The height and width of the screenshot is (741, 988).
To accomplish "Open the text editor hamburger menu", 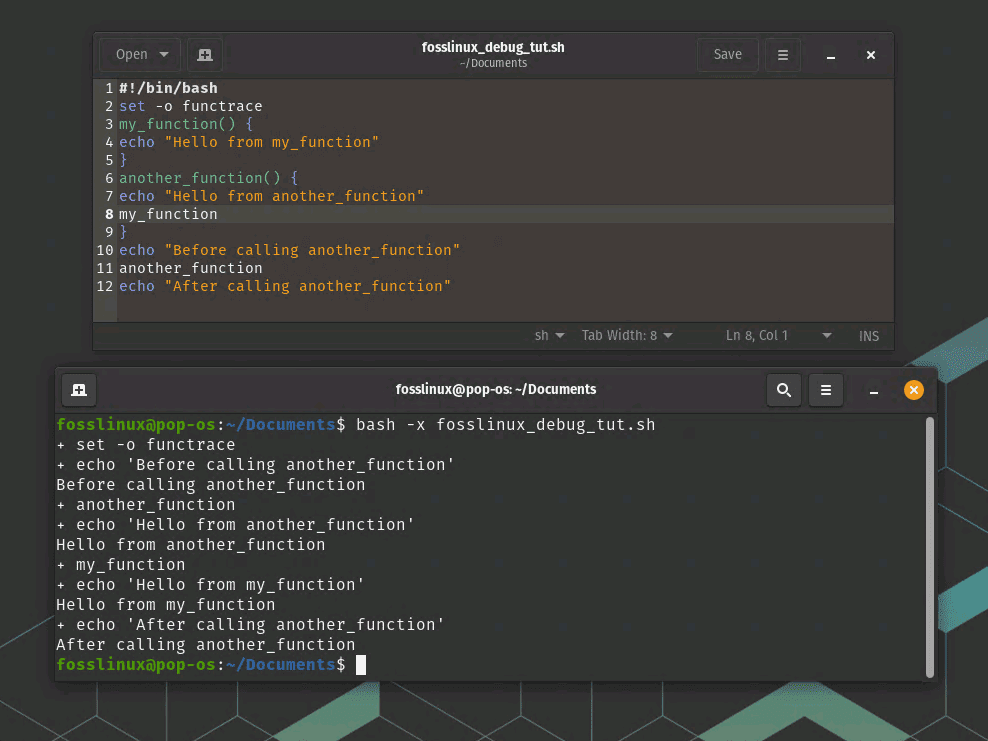I will [783, 55].
